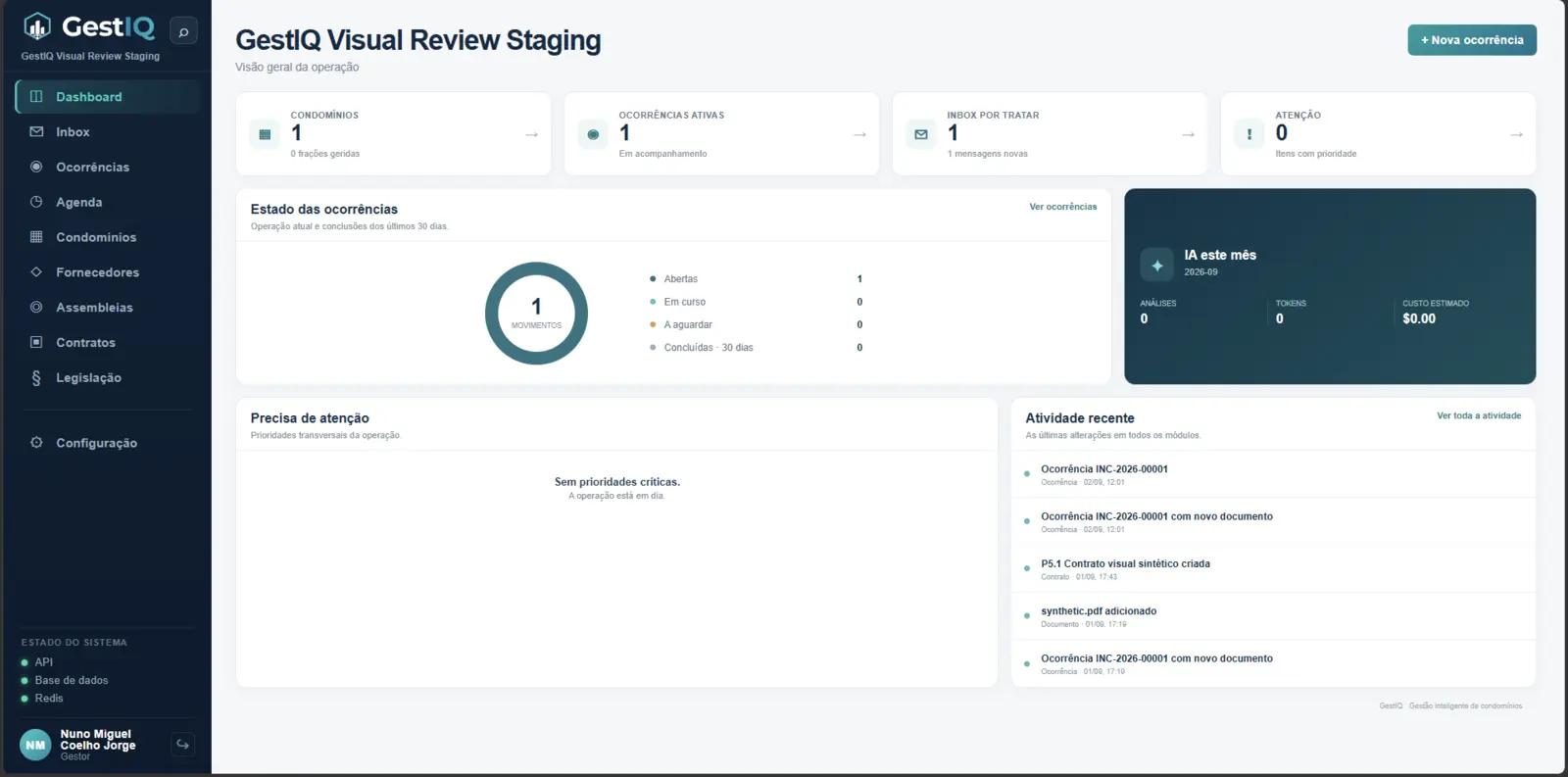Click the Ocorrências icon in sidebar
Screen dimensions: 1568x777
[x=36, y=167]
